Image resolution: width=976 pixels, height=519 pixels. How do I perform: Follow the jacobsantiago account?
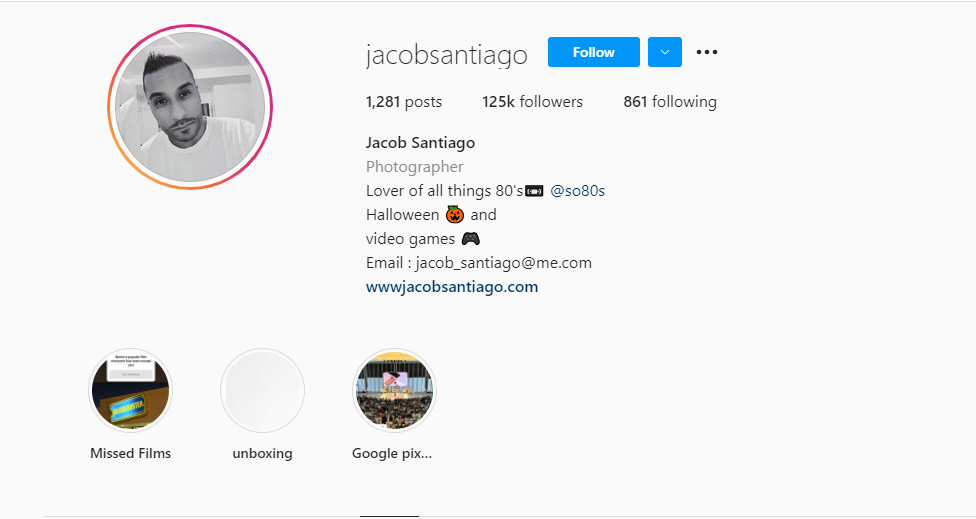point(594,52)
